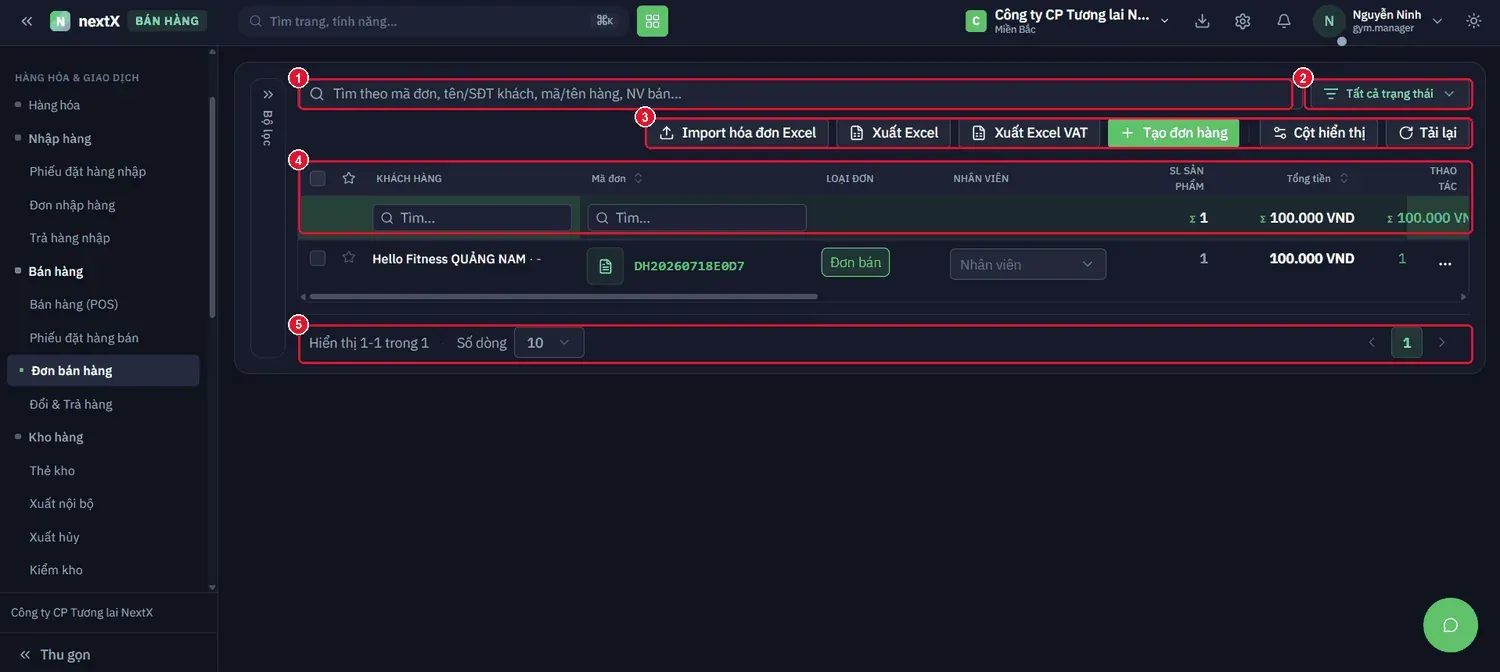
Task: Go to the next page arrow
Action: click(x=1441, y=343)
